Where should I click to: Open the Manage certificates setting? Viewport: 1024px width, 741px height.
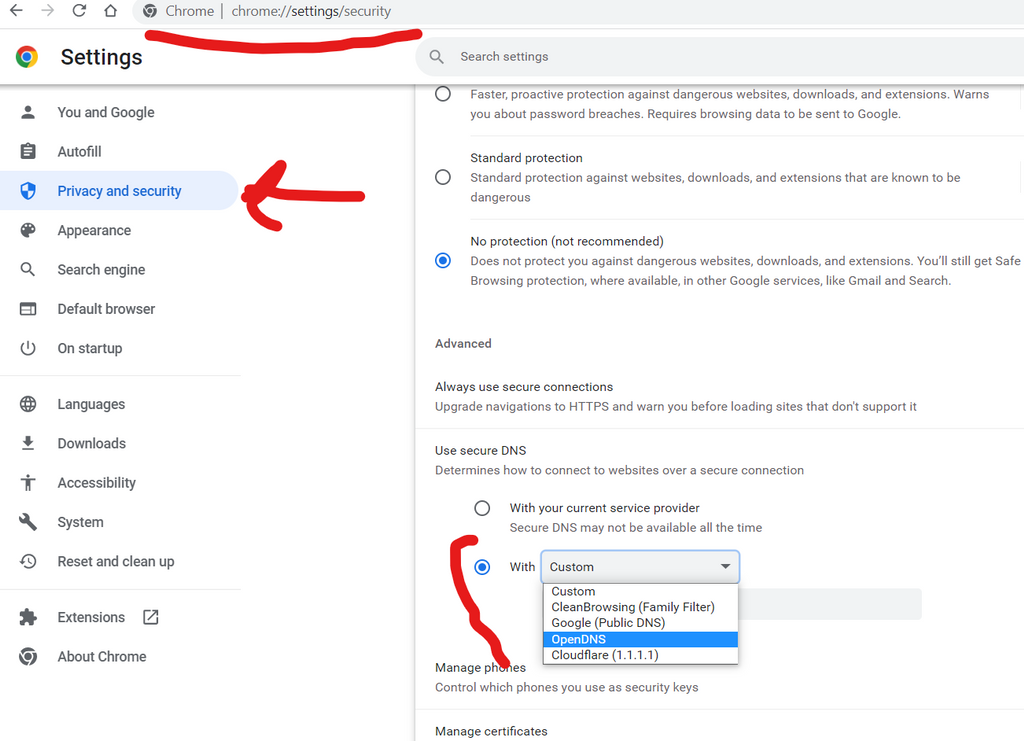491,731
